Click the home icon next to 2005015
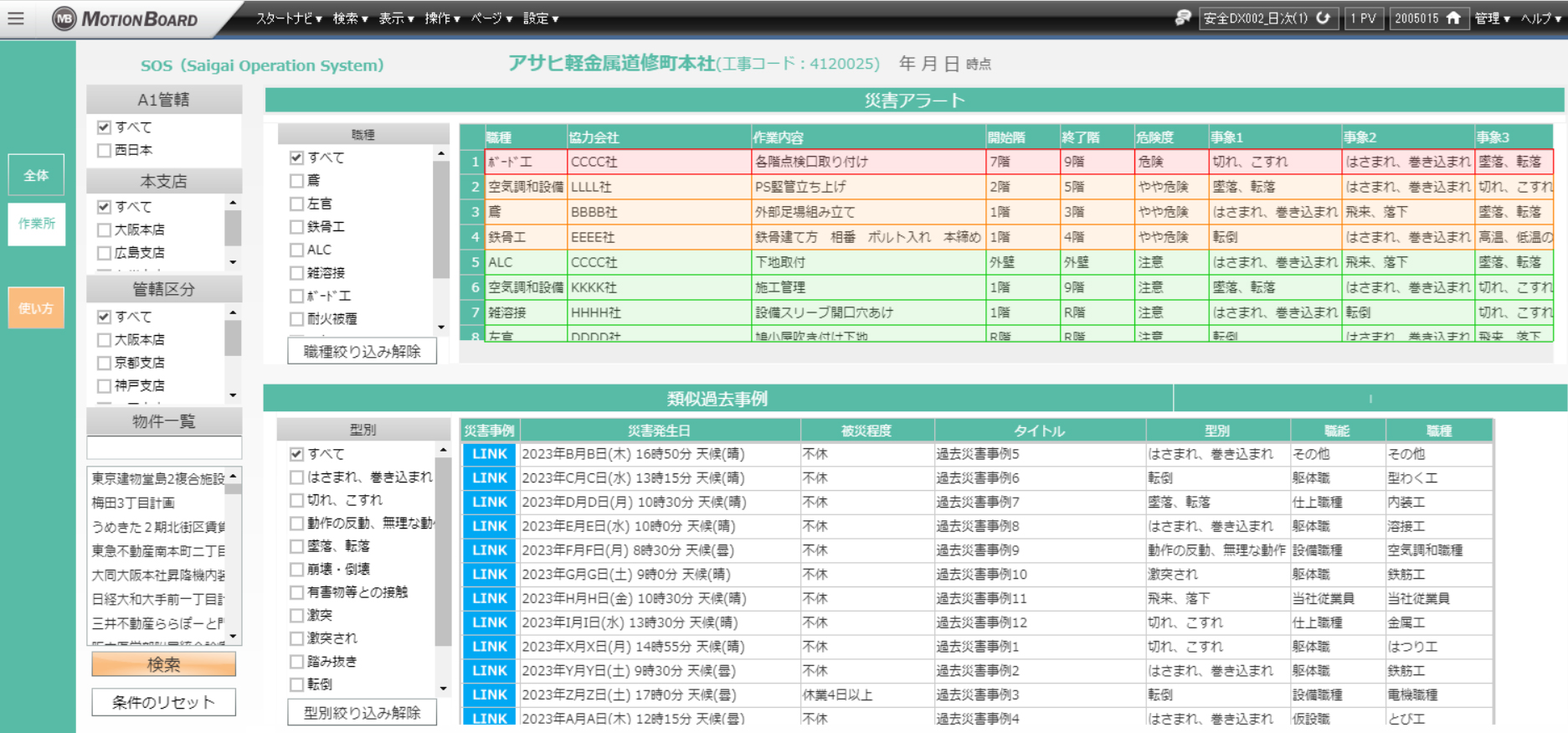This screenshot has width=1568, height=733. [1453, 18]
